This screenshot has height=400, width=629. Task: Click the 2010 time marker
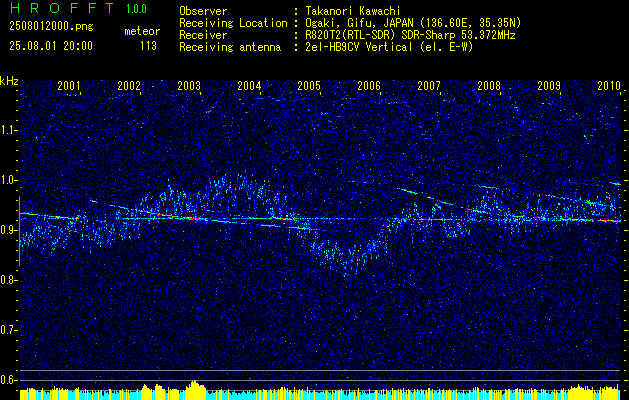coord(609,85)
